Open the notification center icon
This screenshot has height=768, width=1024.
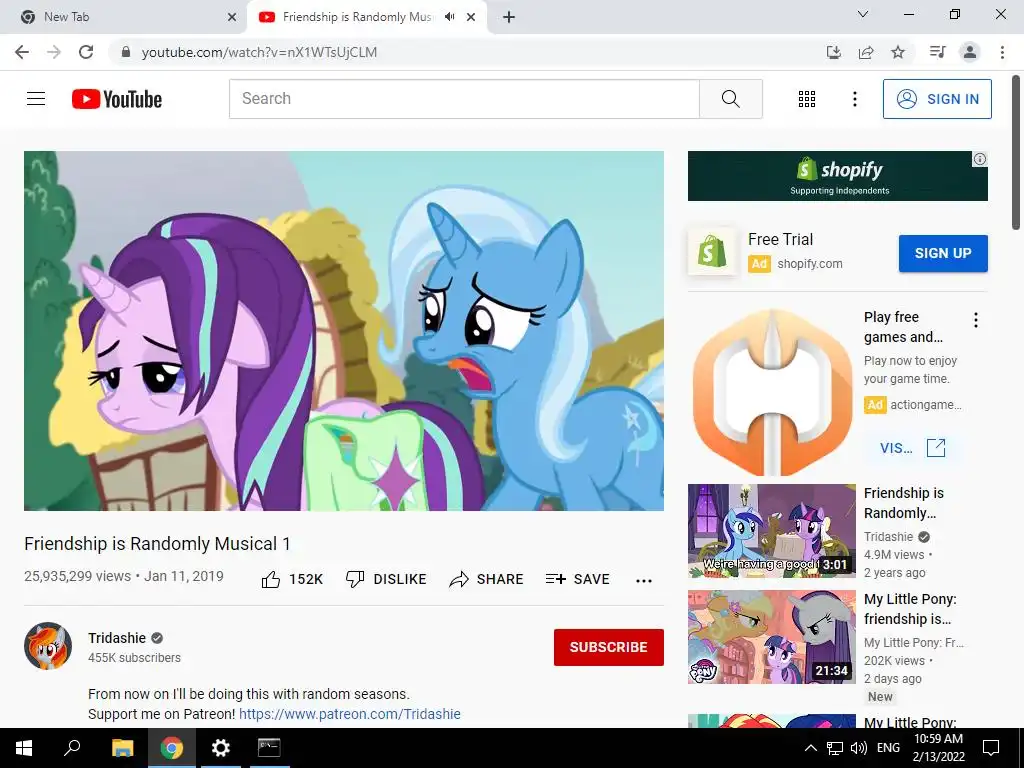(991, 748)
